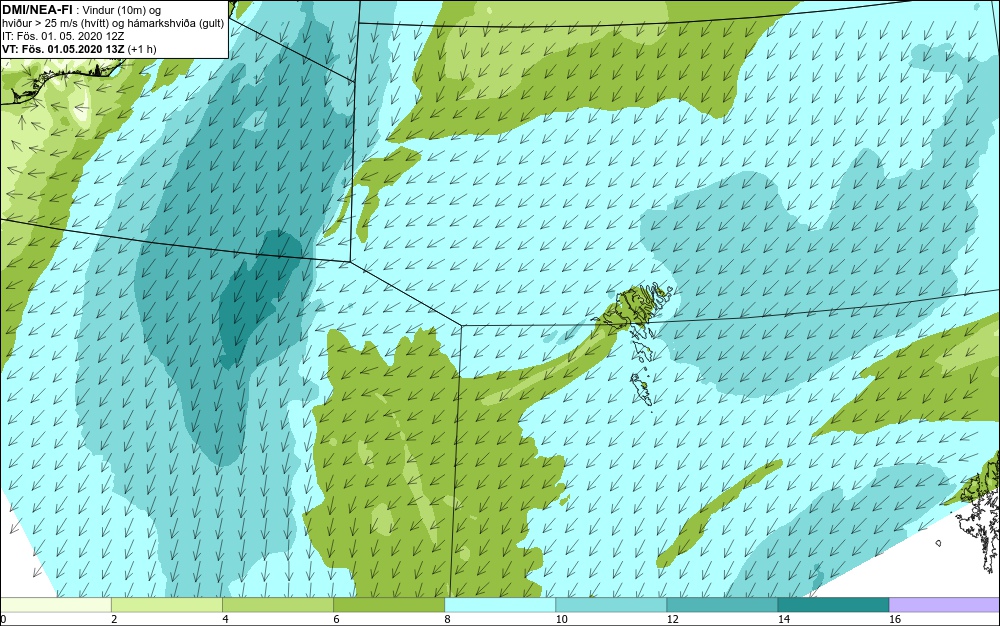
Task: Click the 6–8 m/s olive green swatch
Action: (389, 605)
